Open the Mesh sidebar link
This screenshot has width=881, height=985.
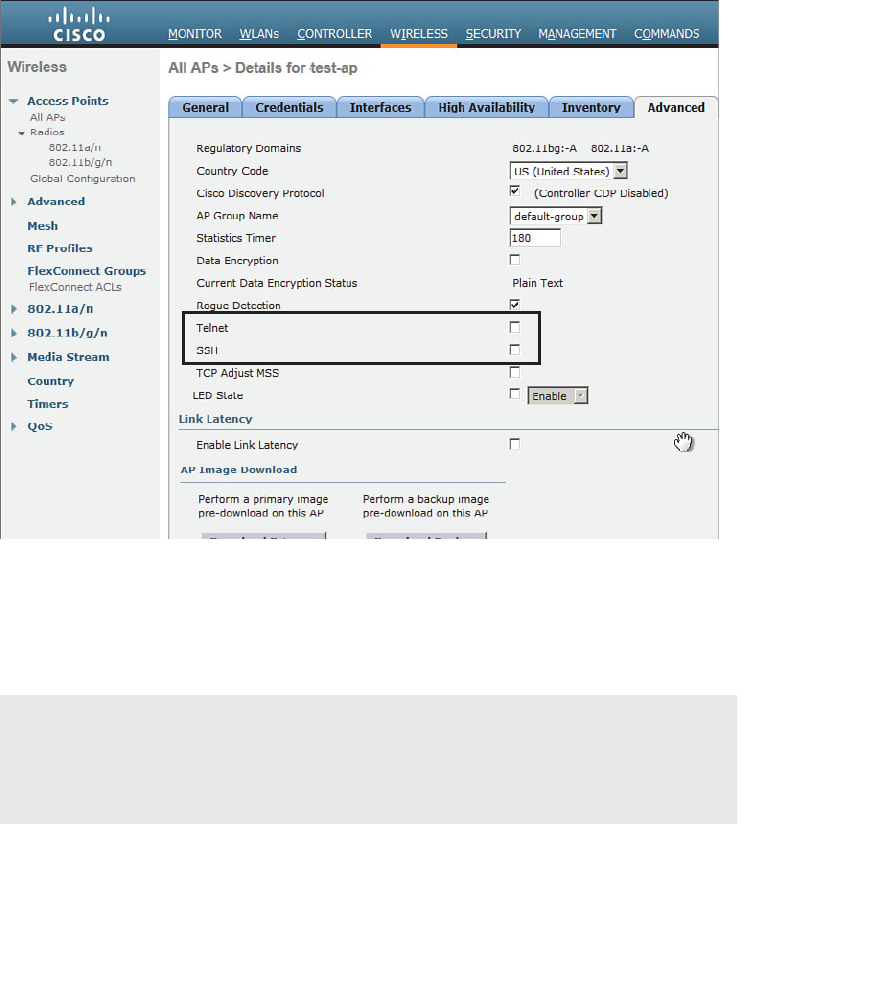click(43, 226)
